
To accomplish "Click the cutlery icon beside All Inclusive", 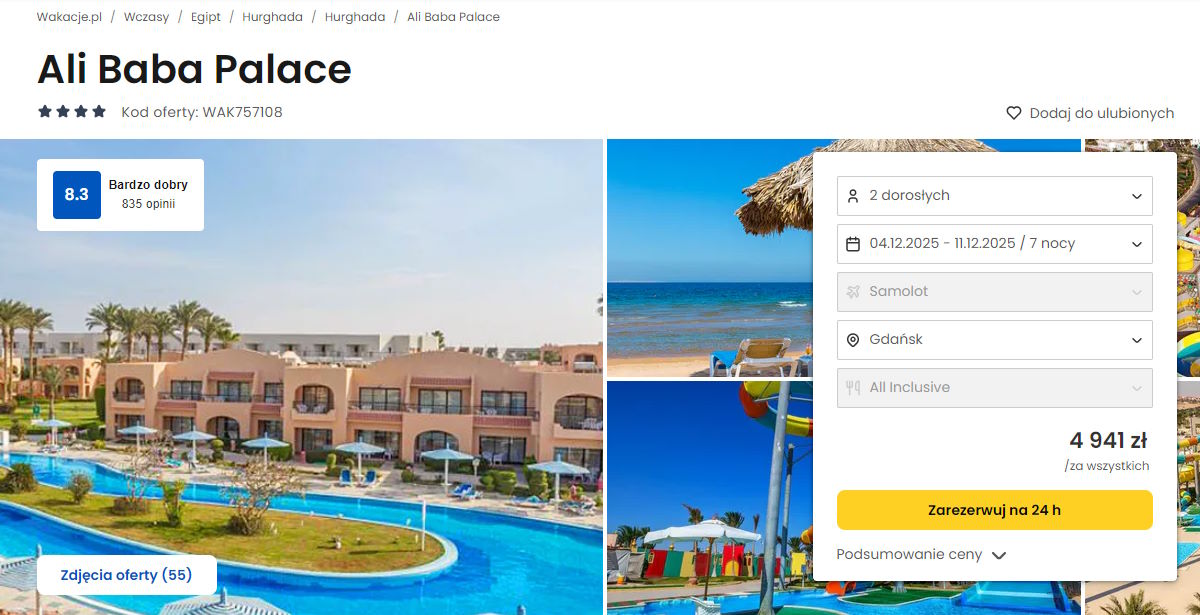I will click(x=853, y=388).
